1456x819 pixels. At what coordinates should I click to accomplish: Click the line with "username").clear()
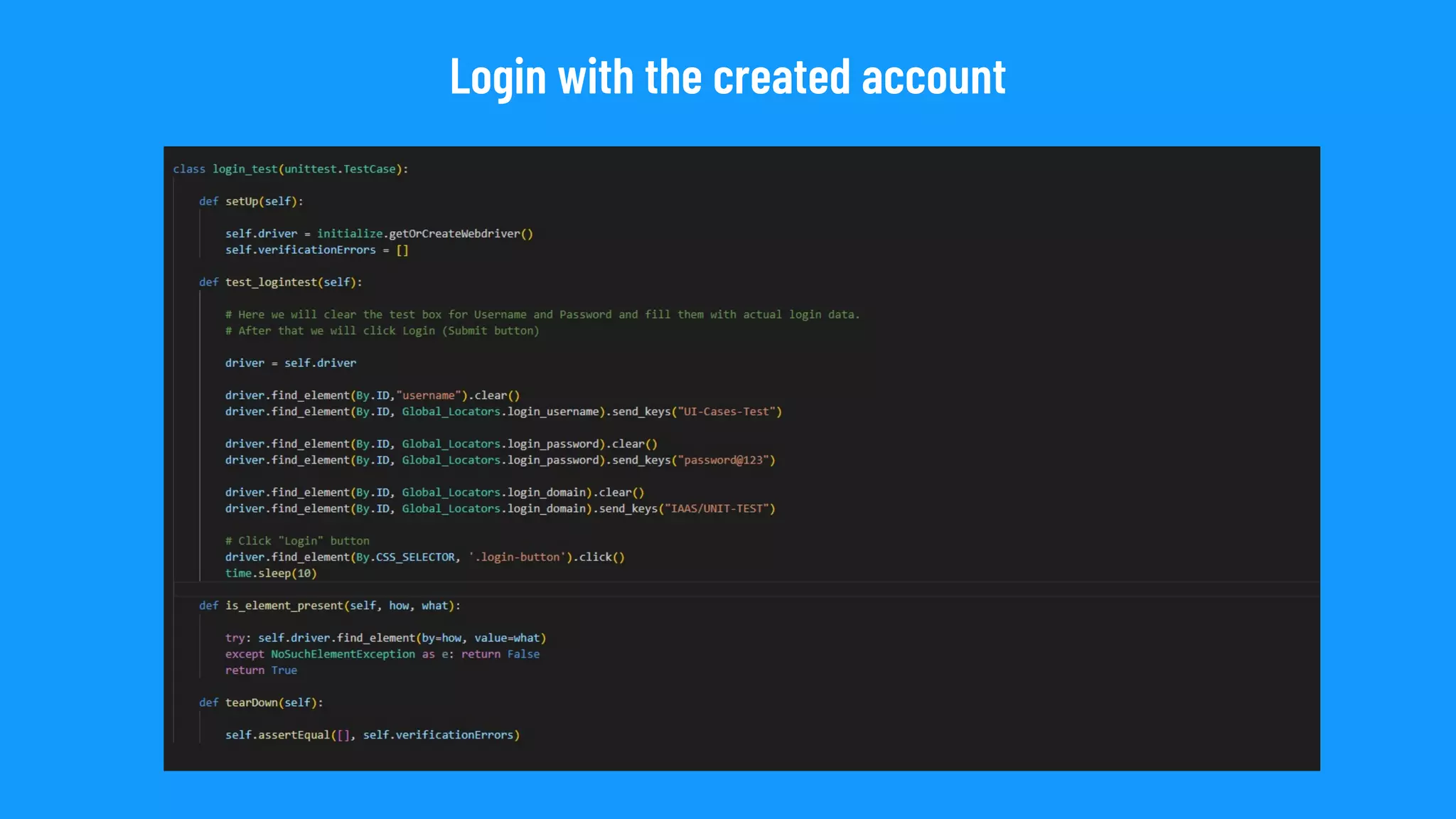[373, 395]
